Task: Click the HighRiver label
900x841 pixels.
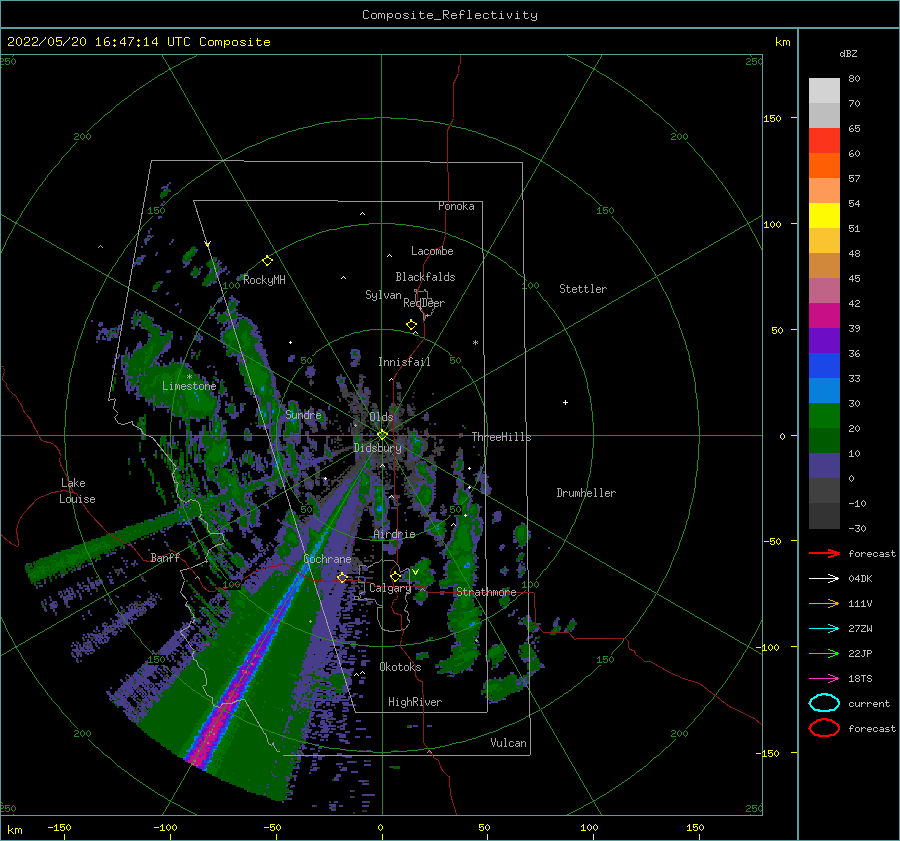Action: pos(415,702)
